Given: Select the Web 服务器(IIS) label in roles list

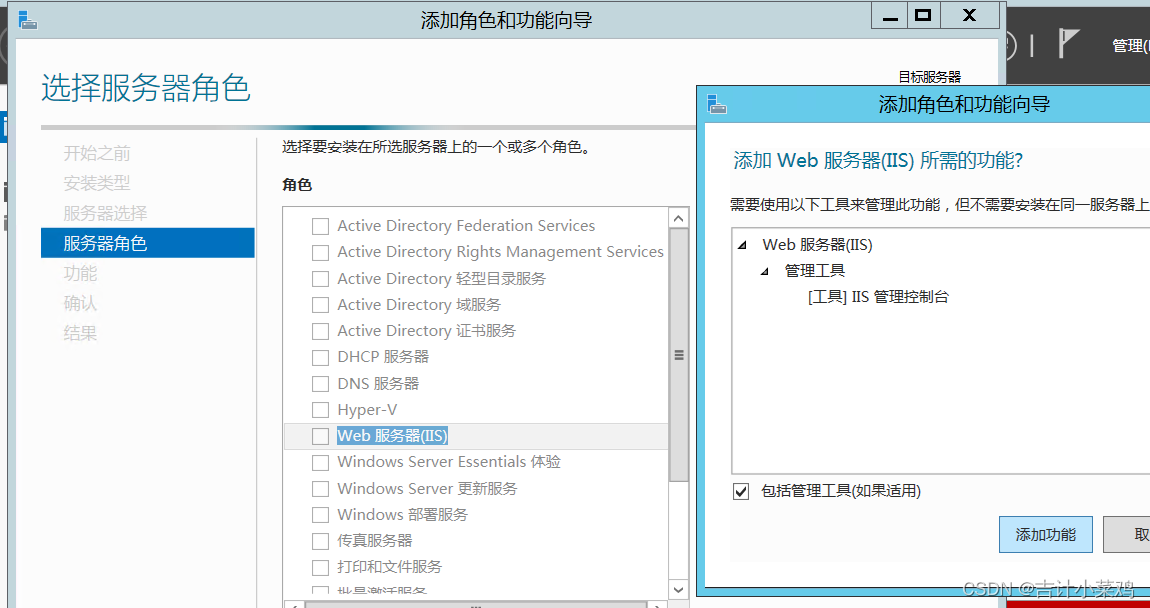Looking at the screenshot, I should [x=392, y=436].
